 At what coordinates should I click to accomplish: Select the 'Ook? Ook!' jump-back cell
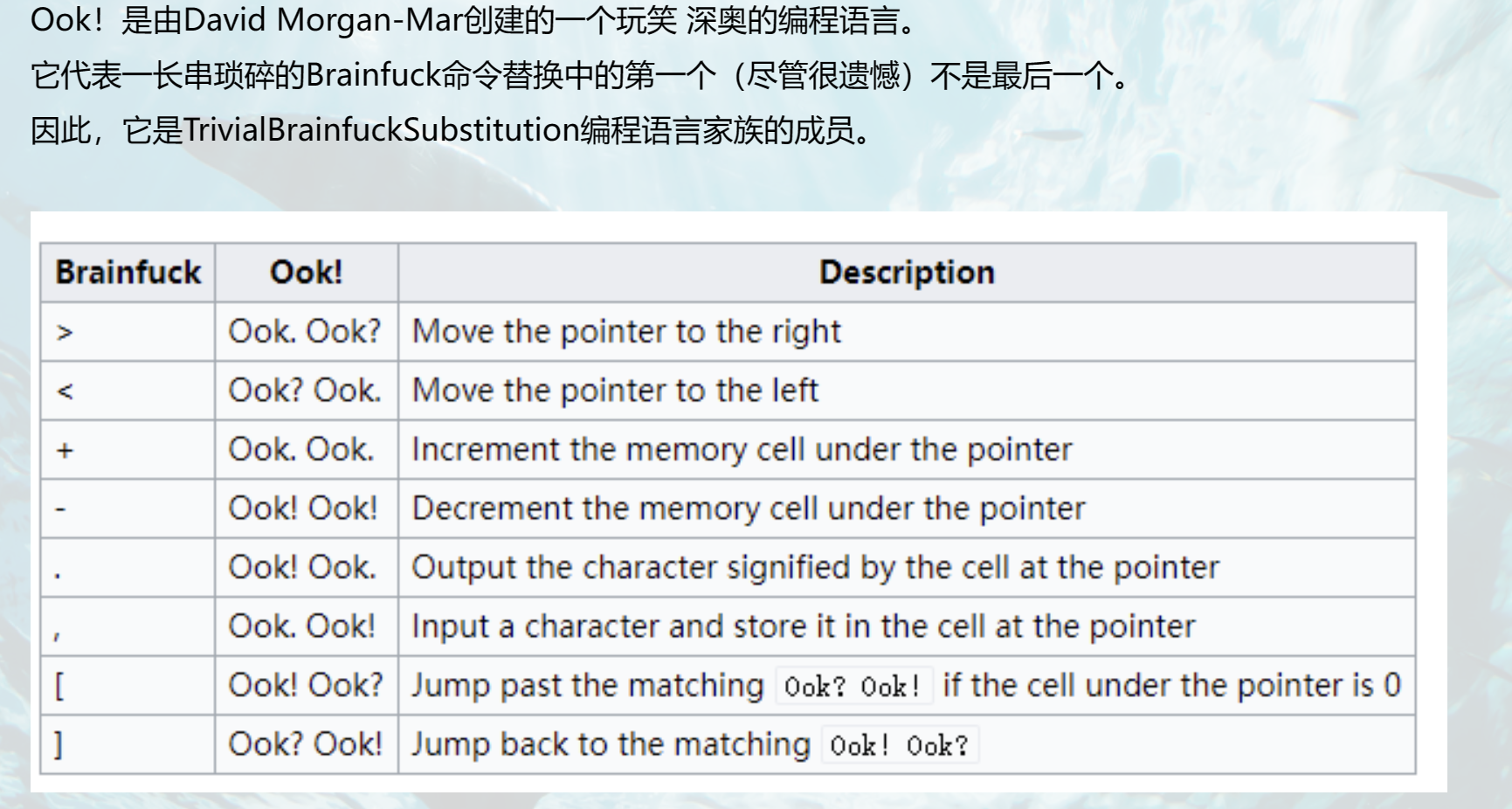pyautogui.click(x=307, y=744)
